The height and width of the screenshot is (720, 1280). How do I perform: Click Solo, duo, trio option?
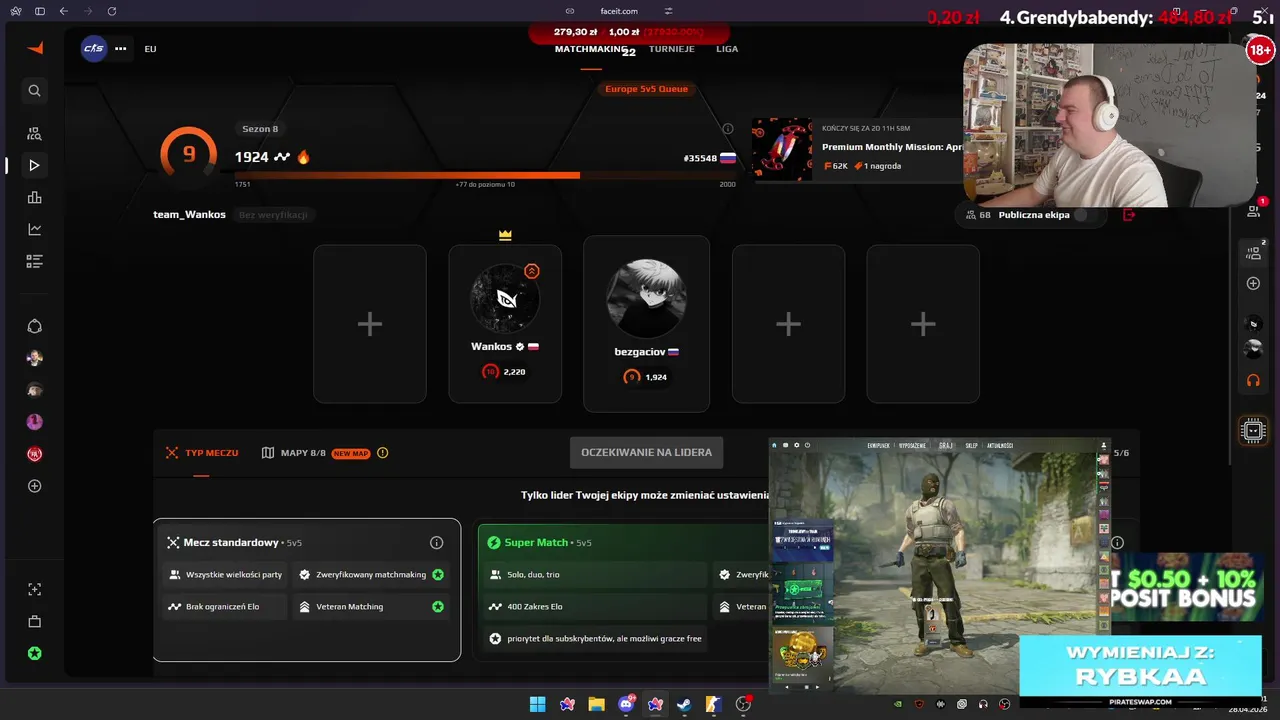(596, 575)
